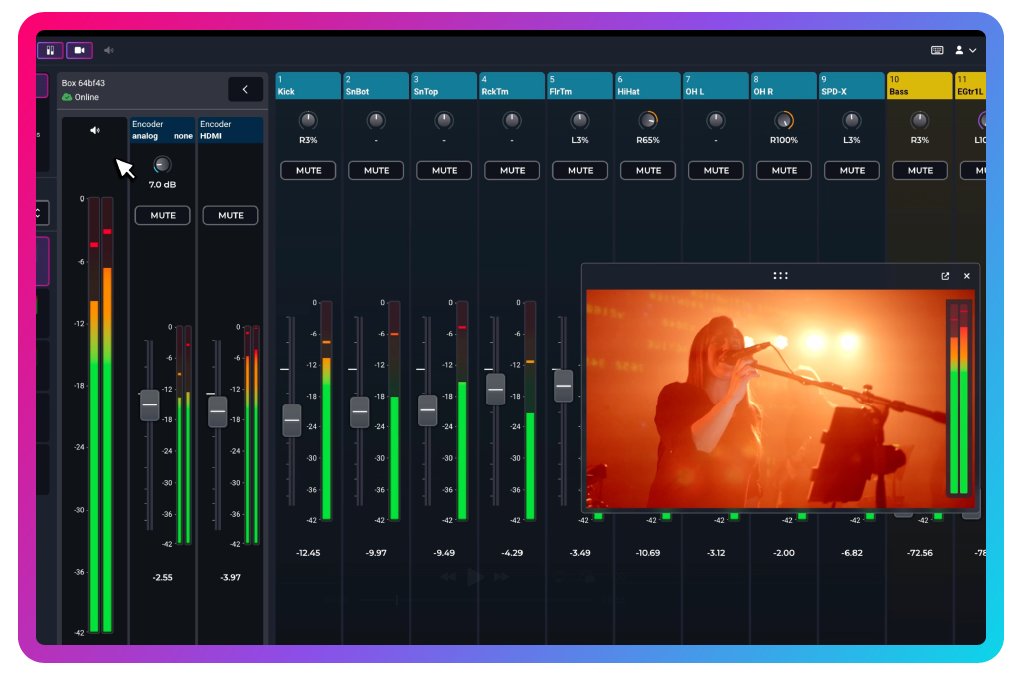Click the RckTm channel fader handle

pos(495,388)
